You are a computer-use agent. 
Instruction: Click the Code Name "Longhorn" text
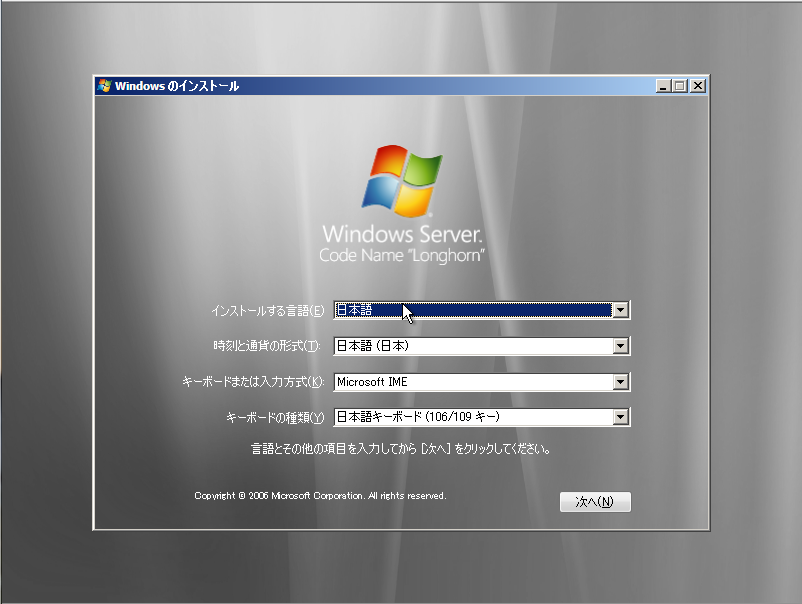(x=402, y=255)
